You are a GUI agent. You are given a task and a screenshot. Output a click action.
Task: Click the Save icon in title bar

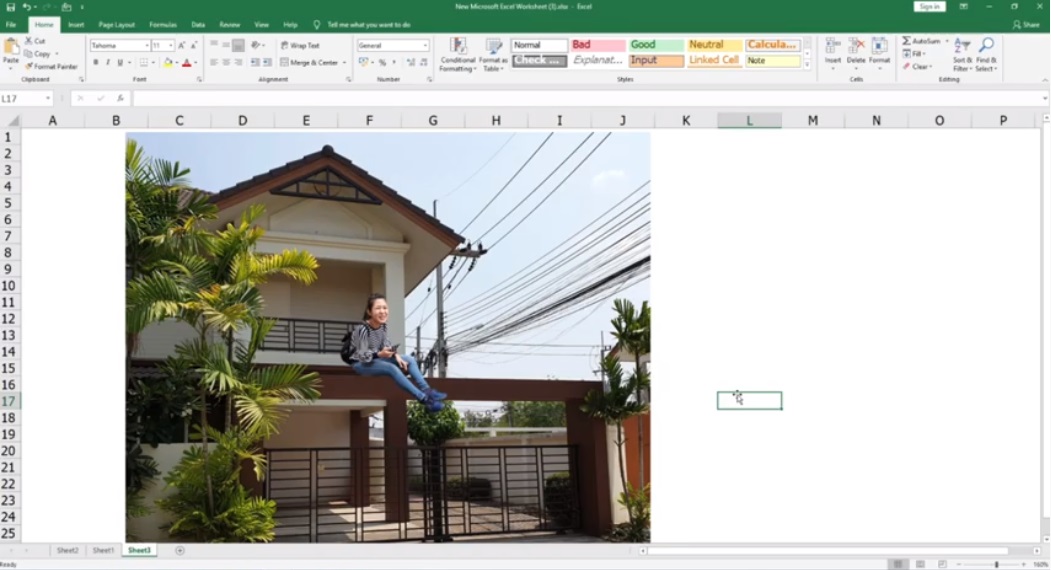[x=10, y=7]
